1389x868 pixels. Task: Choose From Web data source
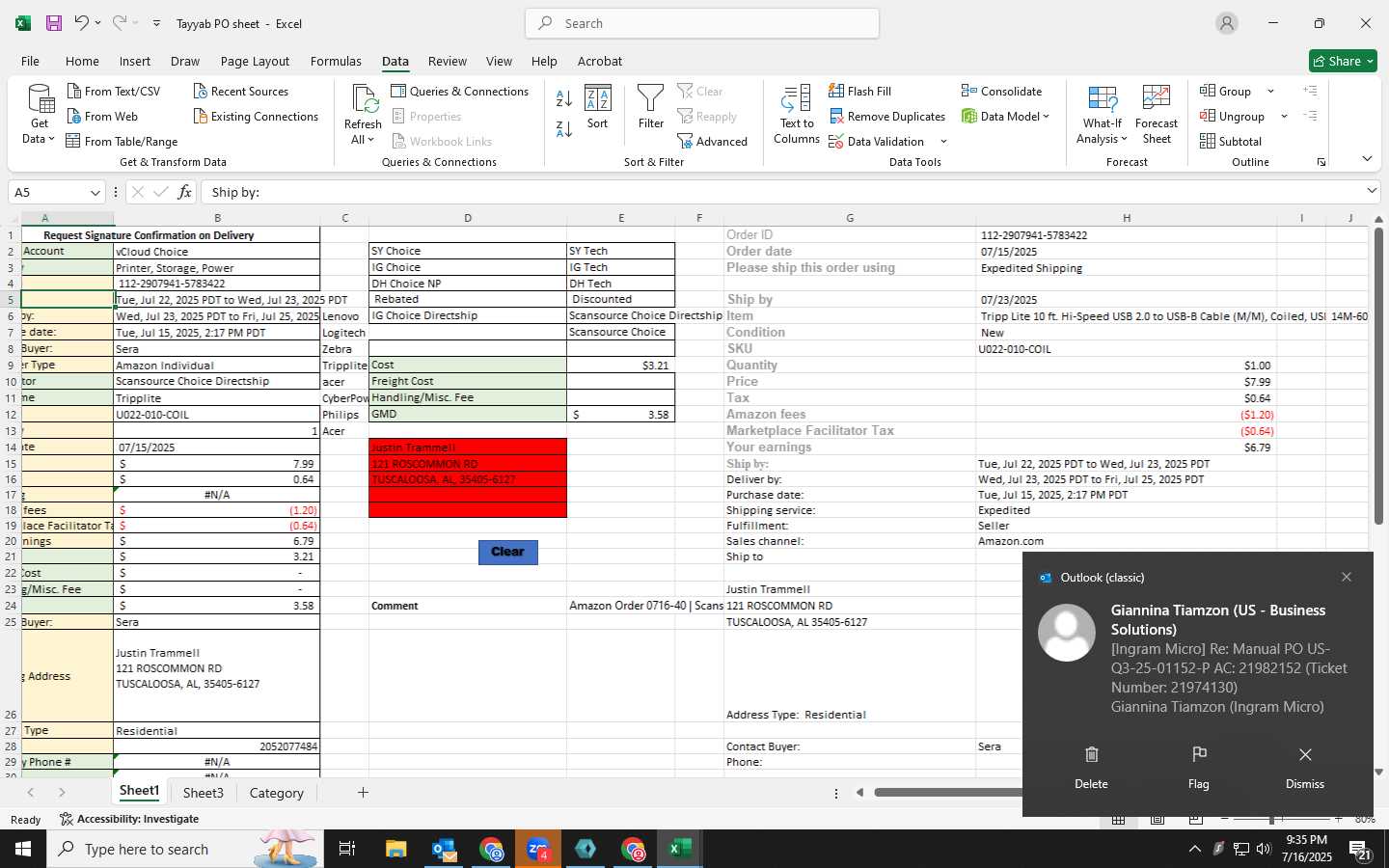click(x=102, y=116)
